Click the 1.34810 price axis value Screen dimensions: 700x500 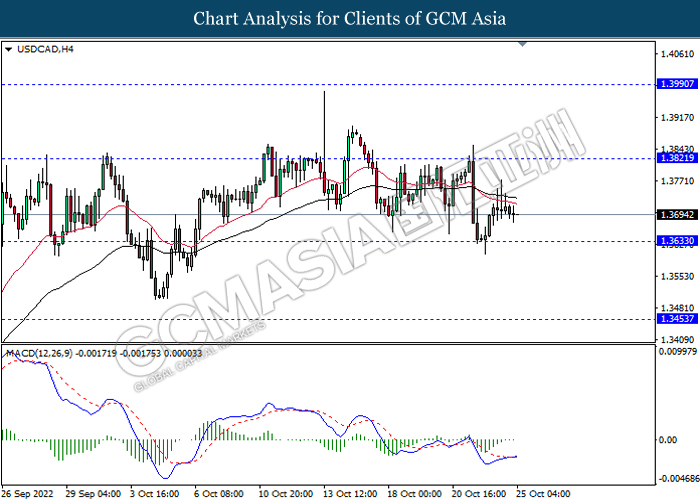point(677,308)
